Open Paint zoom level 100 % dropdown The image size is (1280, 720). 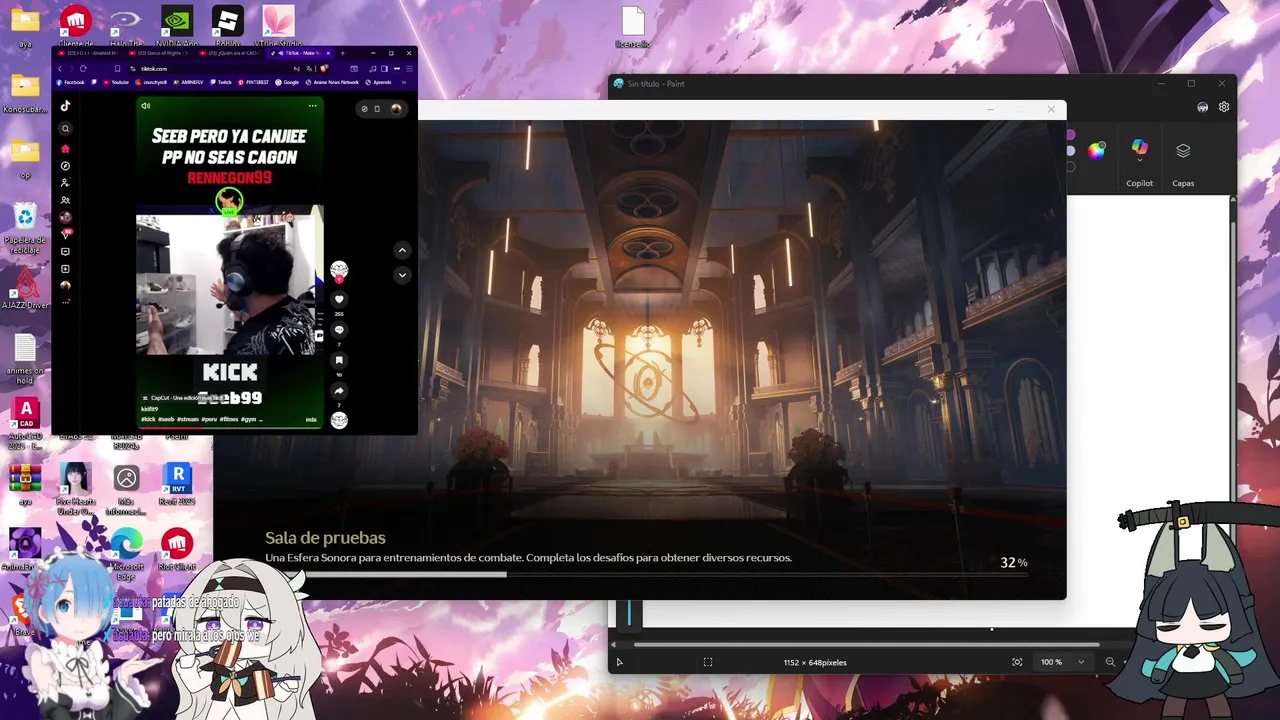point(1062,662)
